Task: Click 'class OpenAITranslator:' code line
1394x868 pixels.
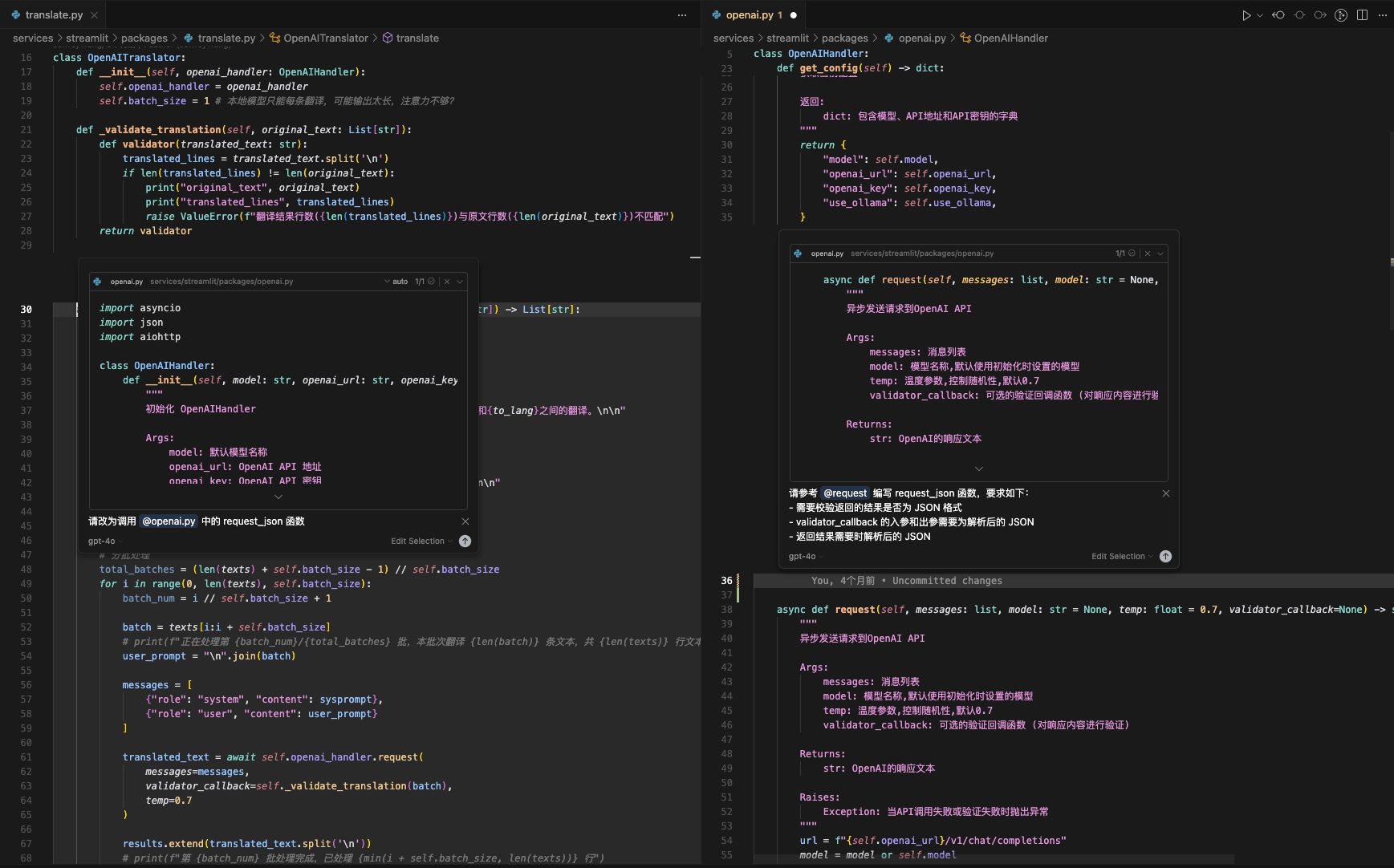Action: pyautogui.click(x=119, y=58)
